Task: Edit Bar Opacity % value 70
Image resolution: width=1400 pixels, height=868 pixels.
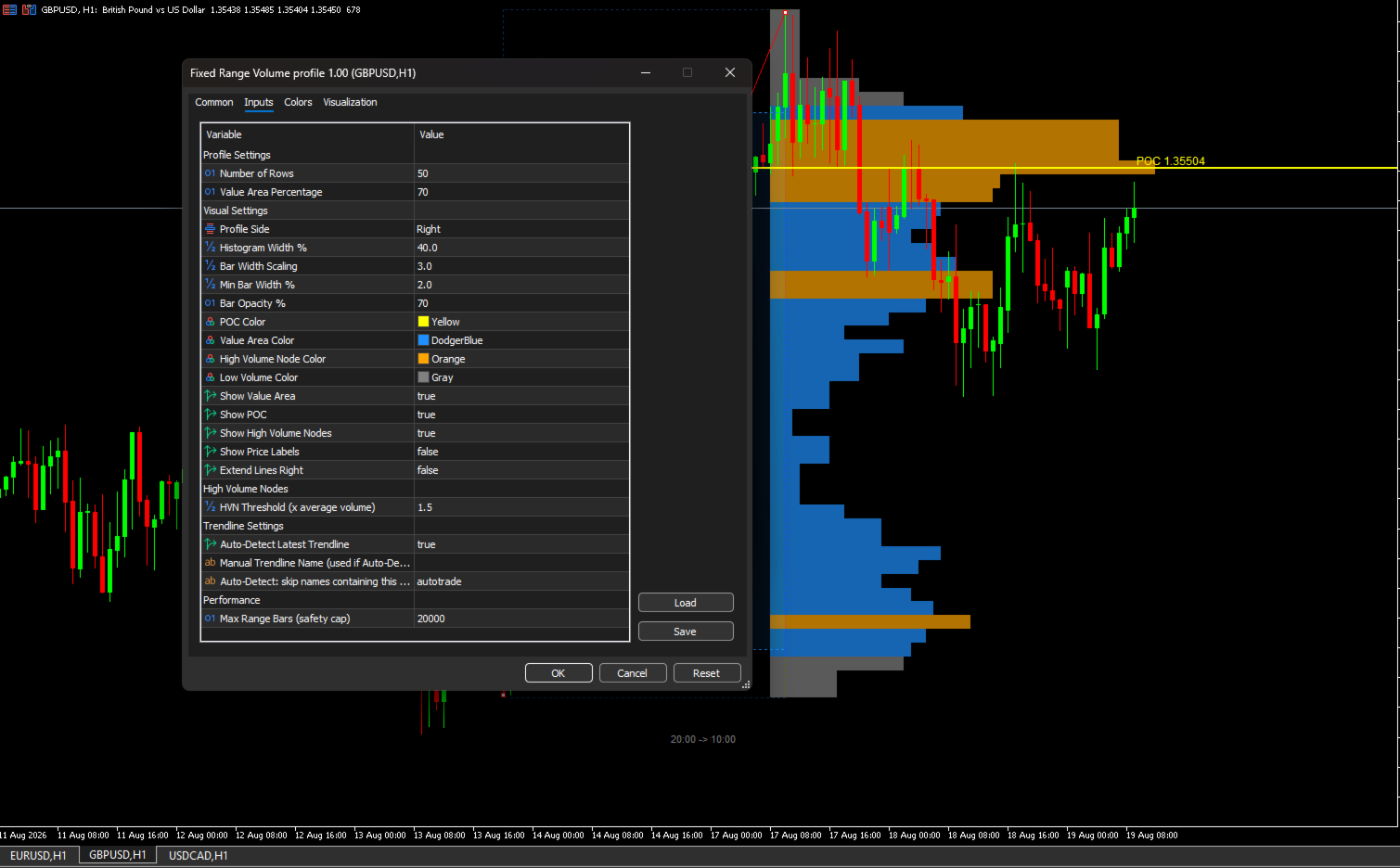Action: pos(521,303)
